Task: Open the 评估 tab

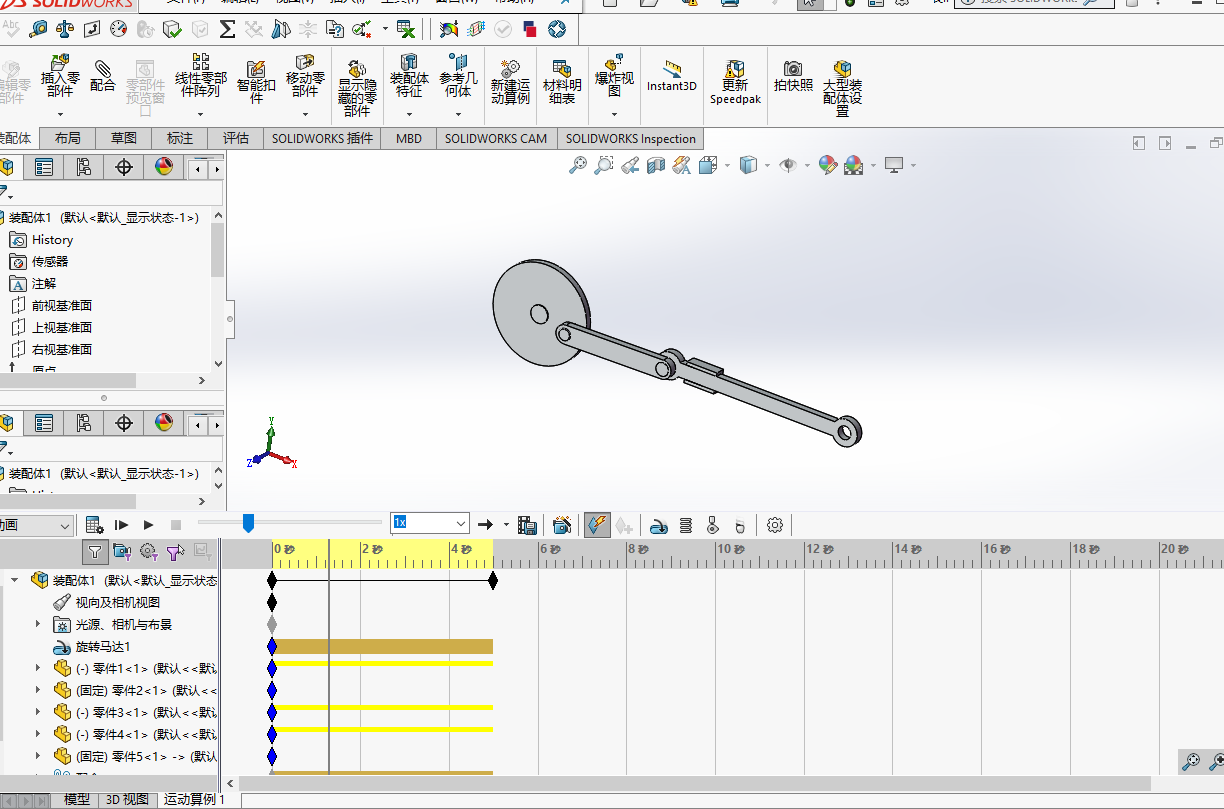Action: point(236,139)
